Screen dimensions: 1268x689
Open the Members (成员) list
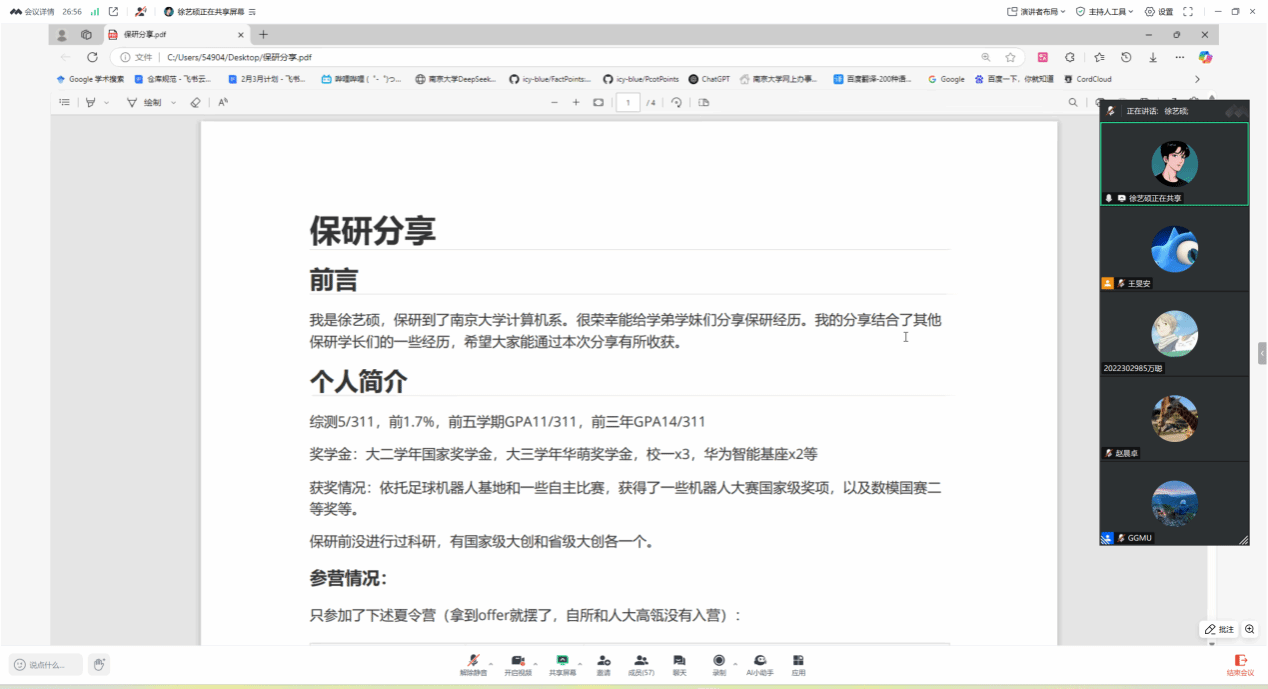click(640, 662)
